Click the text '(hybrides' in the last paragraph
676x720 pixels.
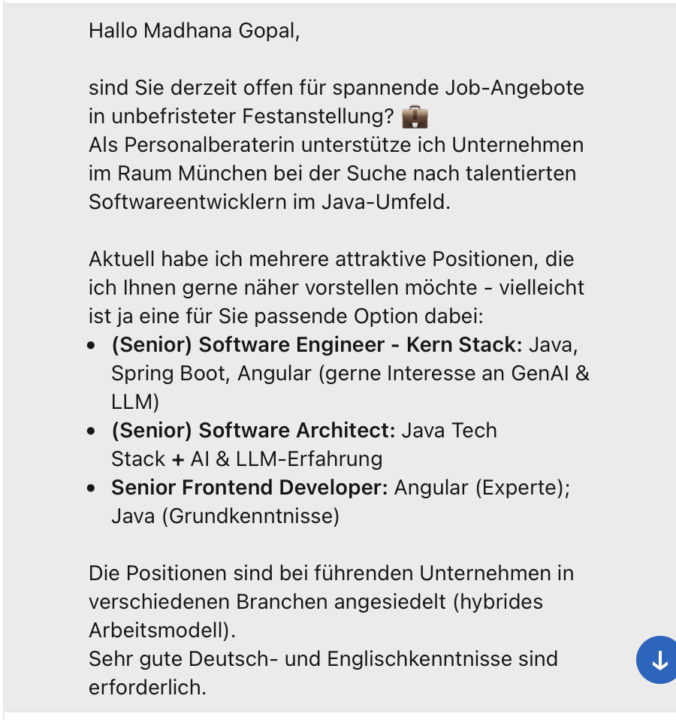tap(498, 602)
